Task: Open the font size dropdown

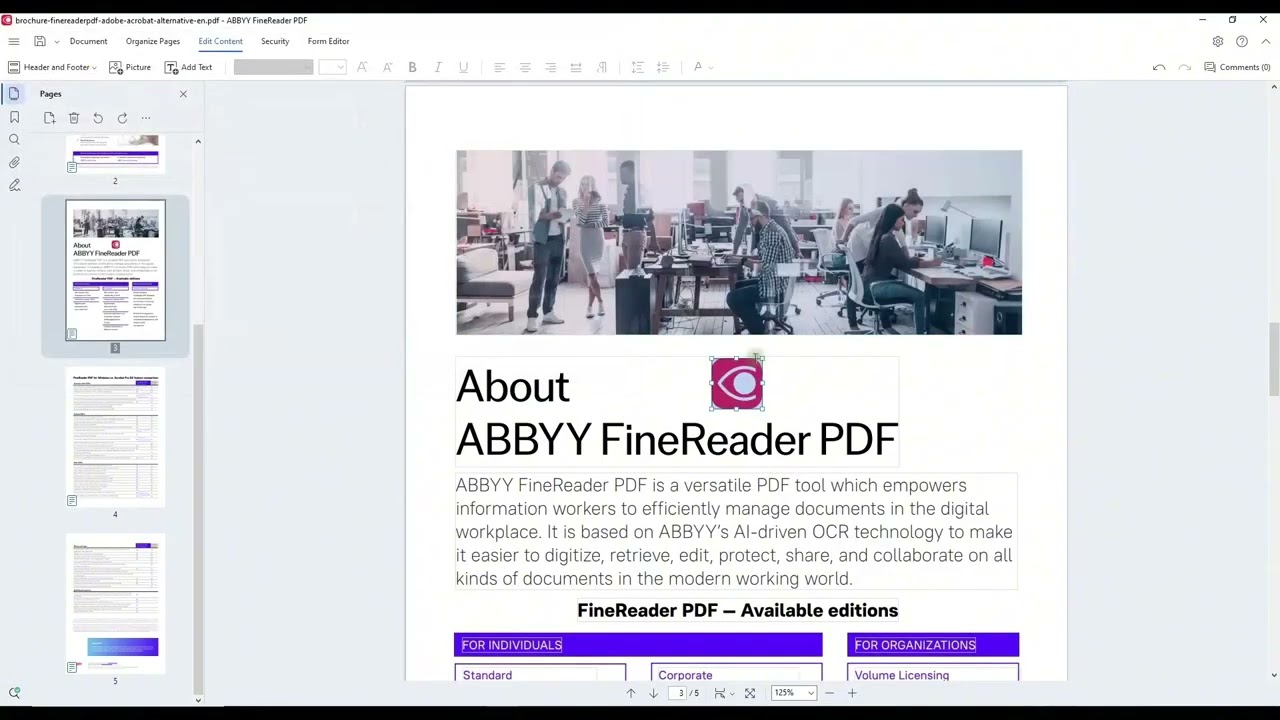Action: pos(332,67)
